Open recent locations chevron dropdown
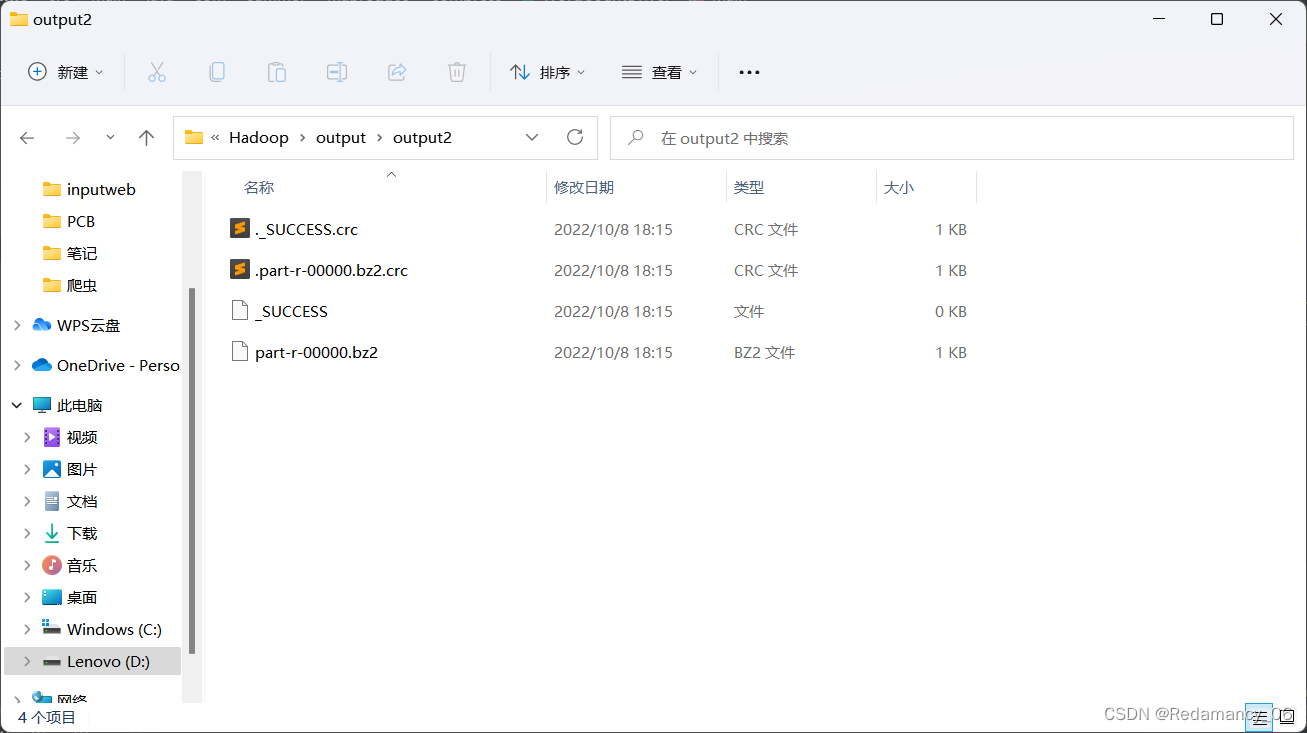The height and width of the screenshot is (733, 1307). (x=110, y=138)
